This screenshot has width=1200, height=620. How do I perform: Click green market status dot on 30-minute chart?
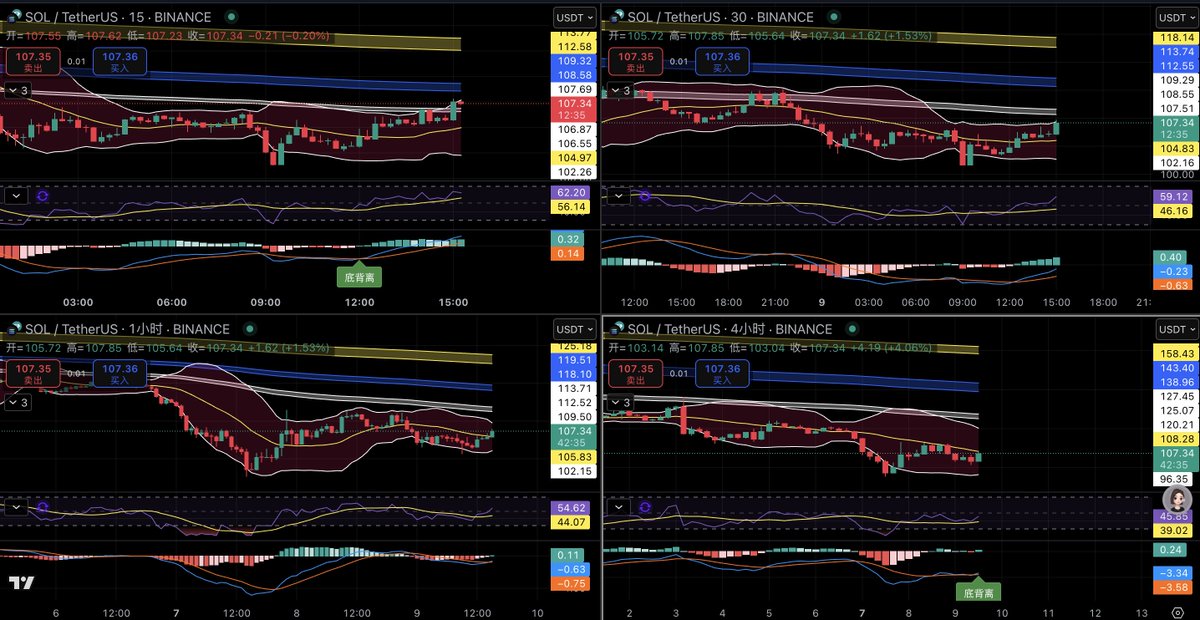(836, 17)
